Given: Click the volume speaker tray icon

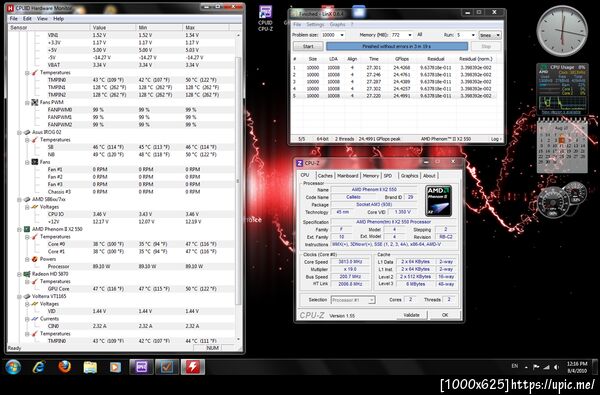Looking at the screenshot, I should point(556,367).
